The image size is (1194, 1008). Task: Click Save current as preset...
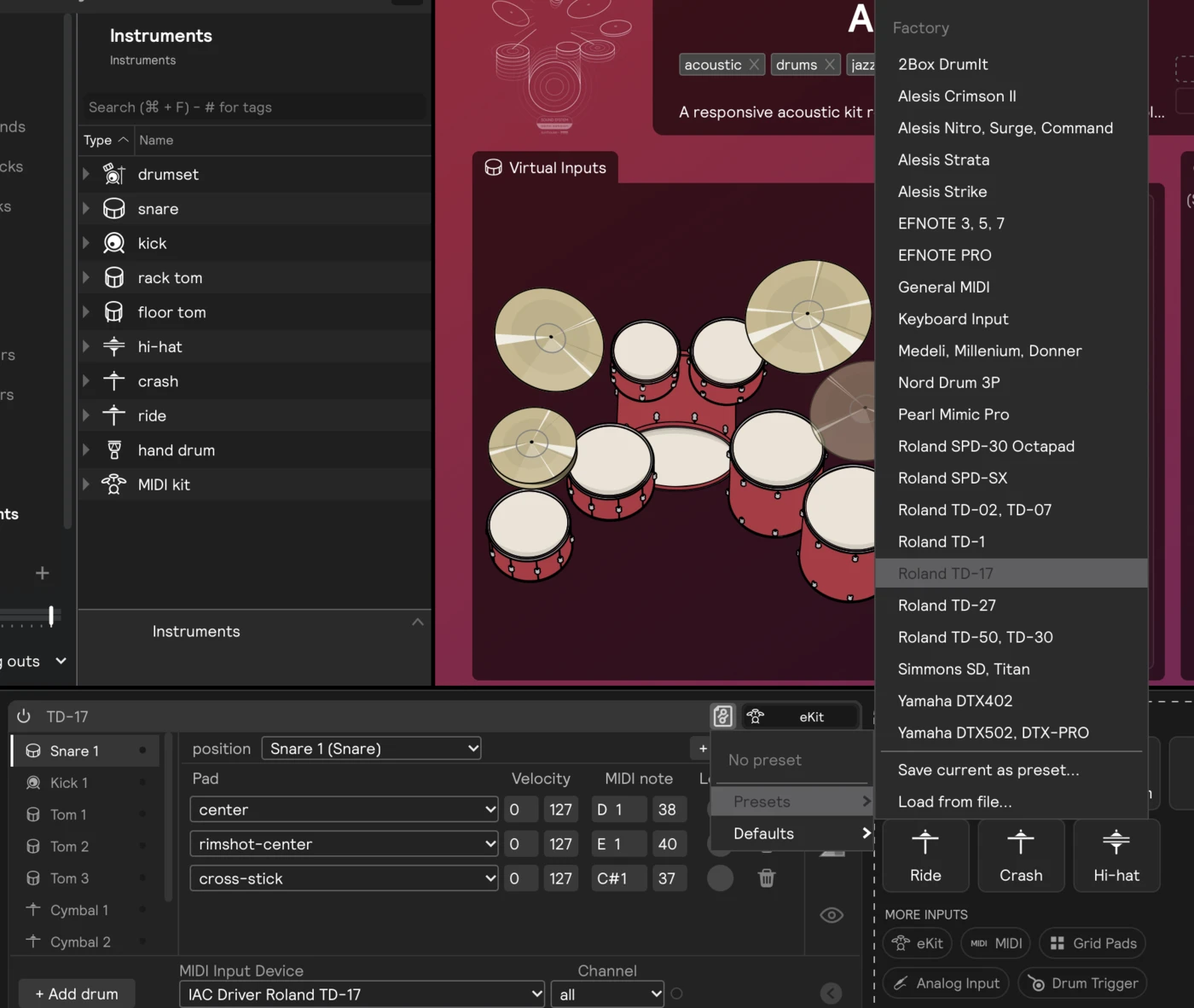pos(1011,770)
